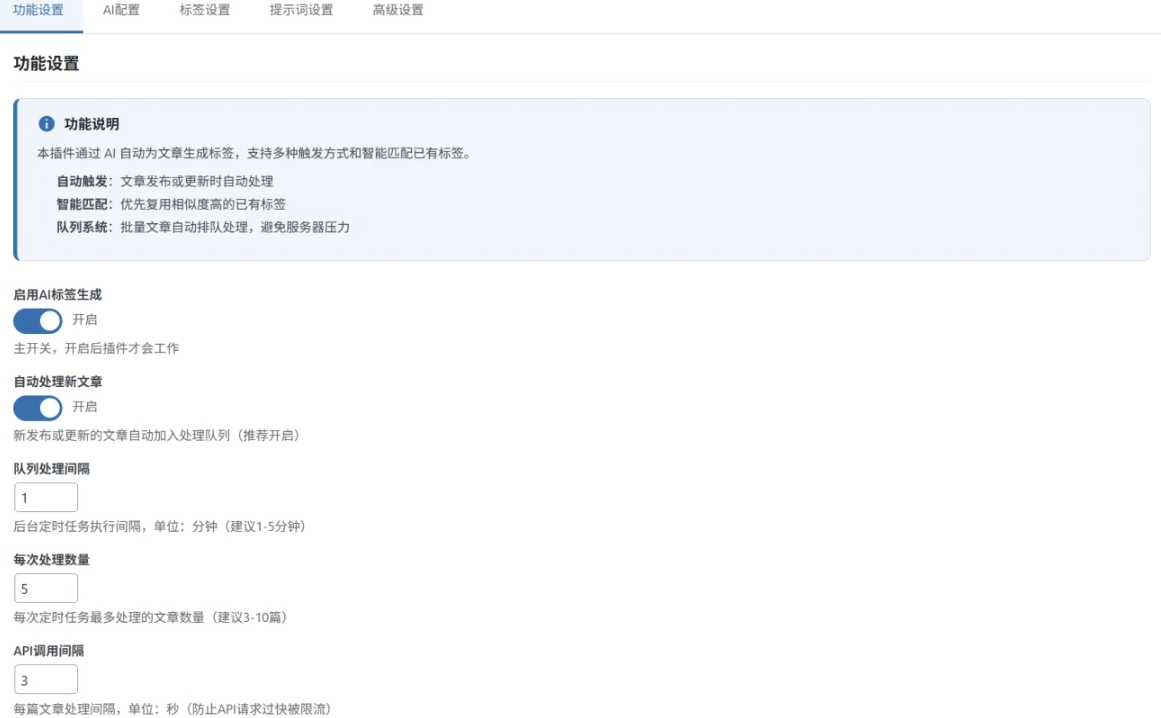Click the 功能设置 section heading
This screenshot has width=1161, height=718.
point(46,64)
